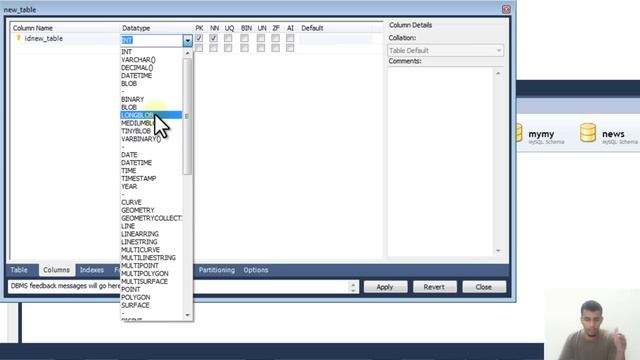640x360 pixels.
Task: Click the Revert button
Action: point(434,287)
